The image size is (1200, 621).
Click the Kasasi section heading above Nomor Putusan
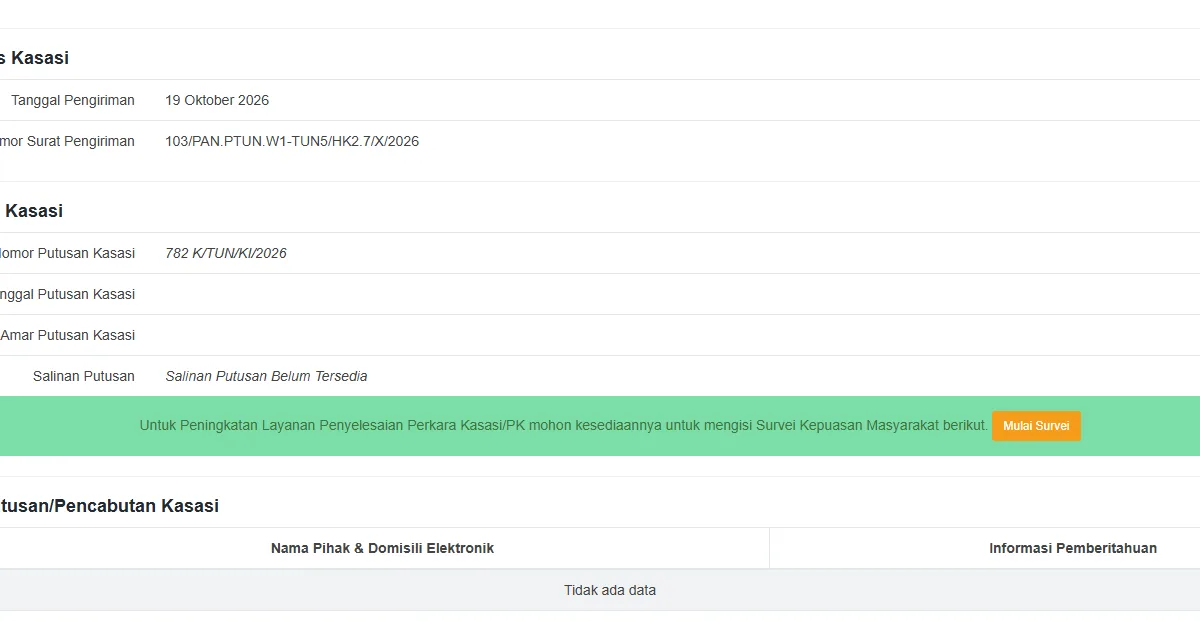click(x=33, y=211)
